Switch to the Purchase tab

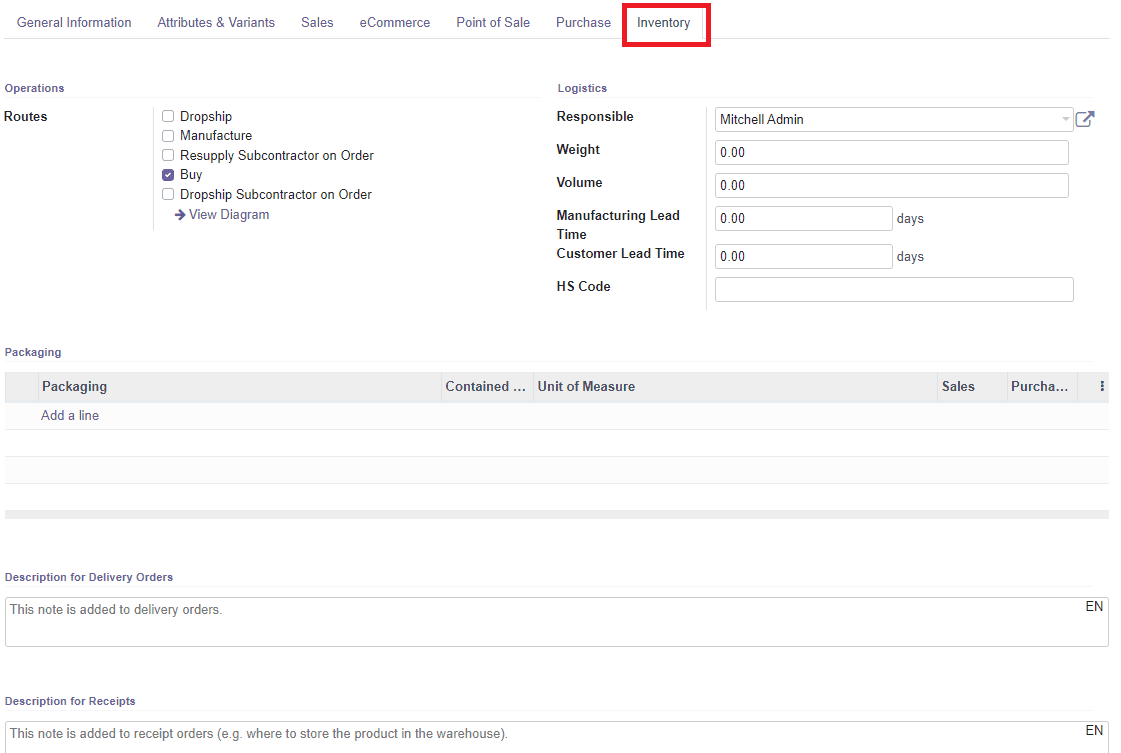583,21
